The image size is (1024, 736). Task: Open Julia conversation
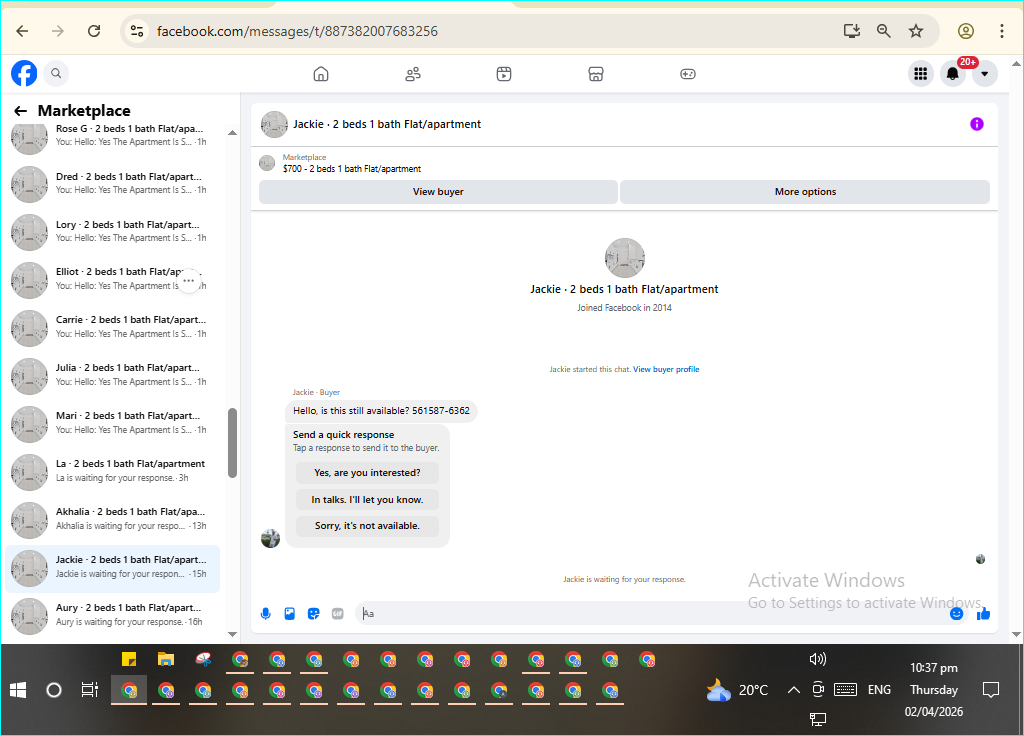click(x=112, y=375)
